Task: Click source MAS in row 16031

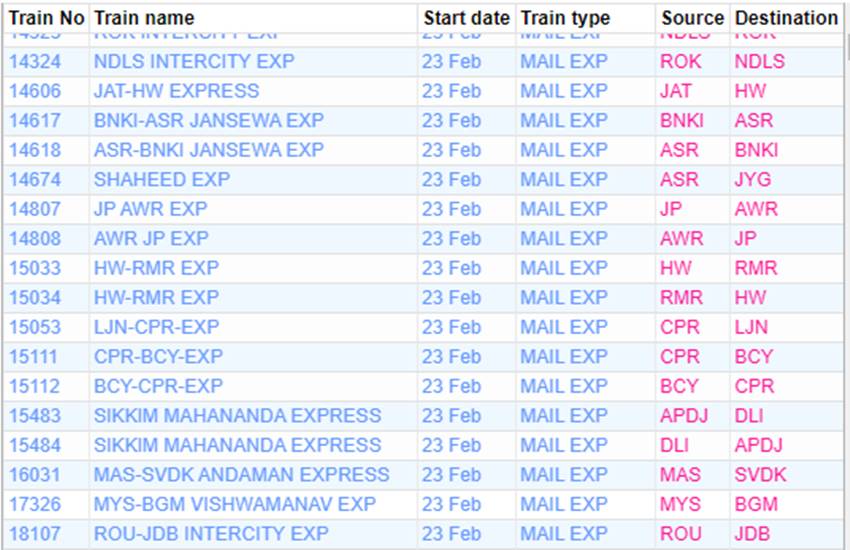Action: tap(680, 475)
